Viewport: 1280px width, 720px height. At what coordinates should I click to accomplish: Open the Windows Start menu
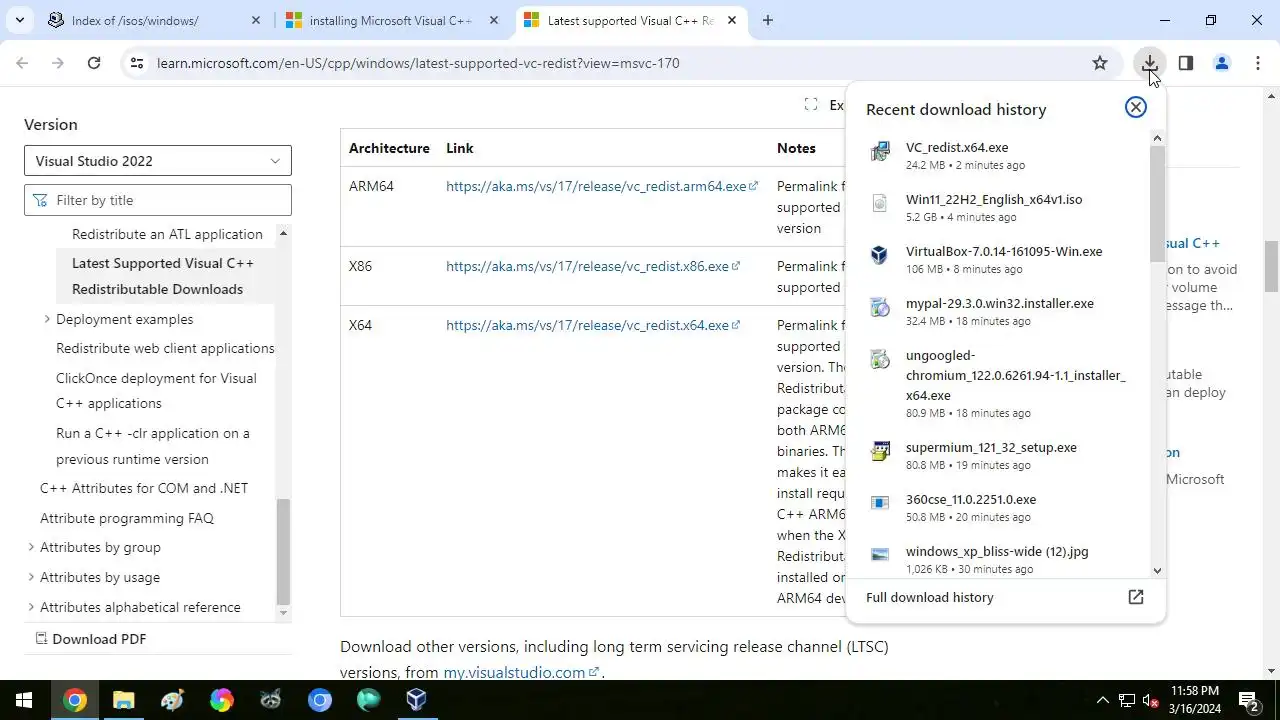(x=24, y=700)
